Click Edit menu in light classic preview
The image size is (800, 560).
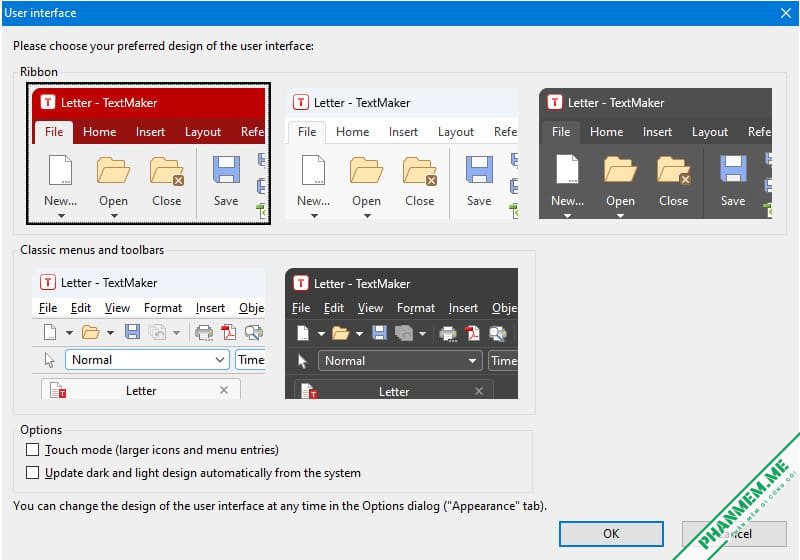(81, 308)
